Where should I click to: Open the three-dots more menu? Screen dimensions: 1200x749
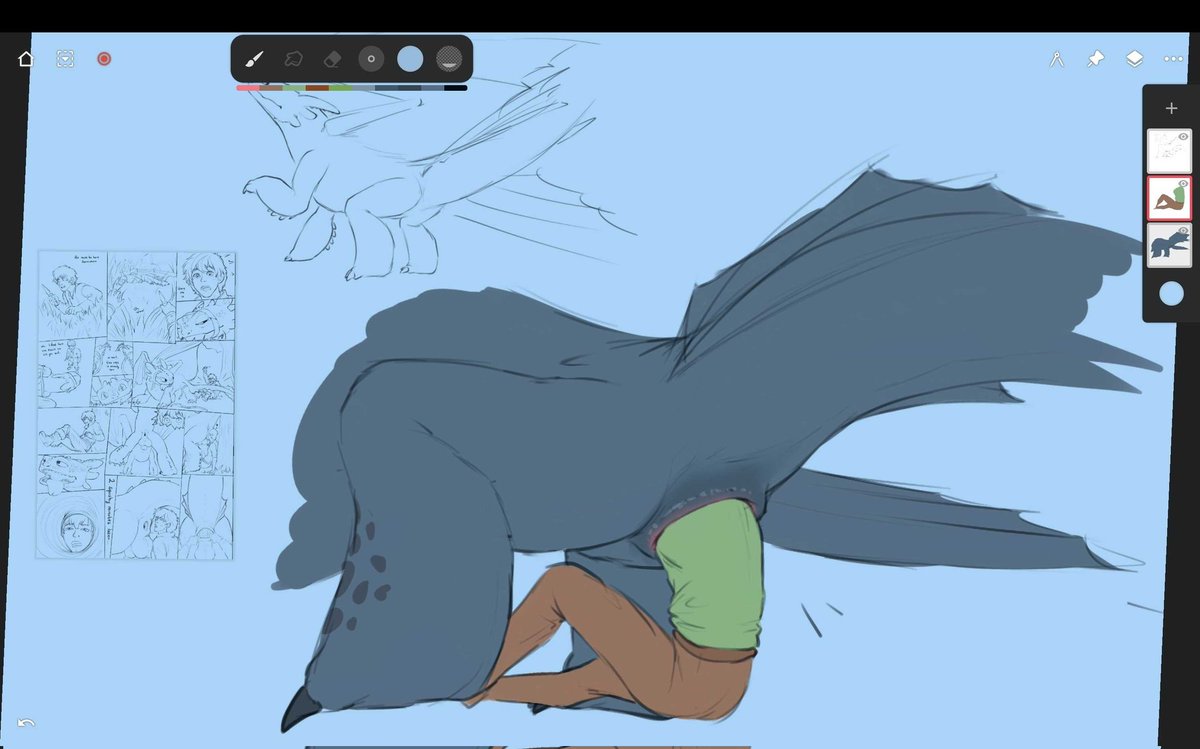[x=1173, y=59]
